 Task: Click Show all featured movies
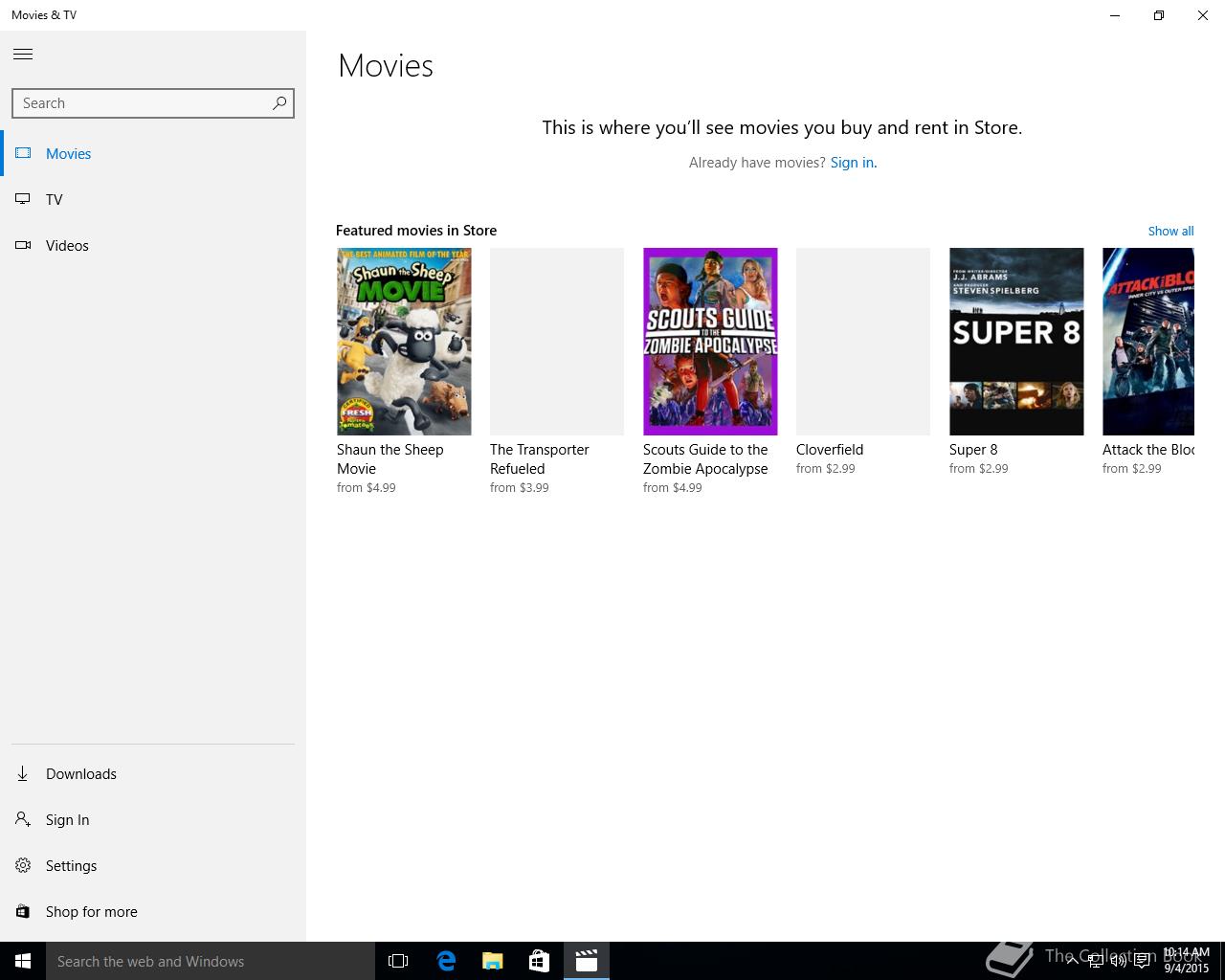click(x=1170, y=231)
